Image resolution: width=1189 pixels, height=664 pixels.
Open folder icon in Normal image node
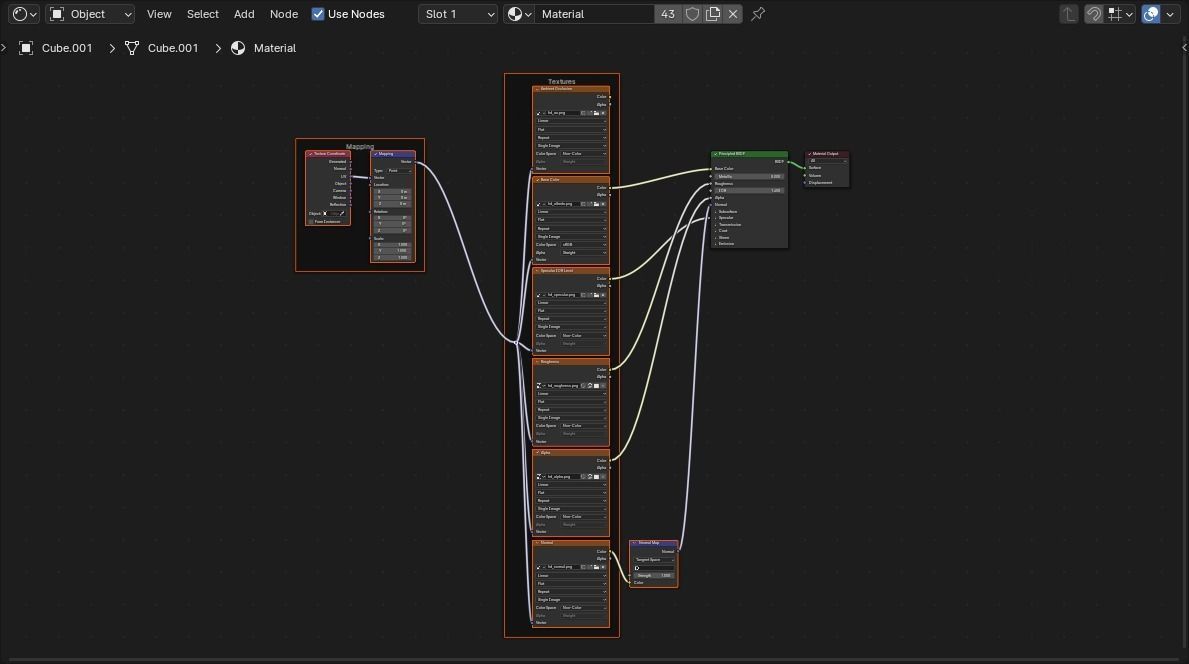pos(596,567)
